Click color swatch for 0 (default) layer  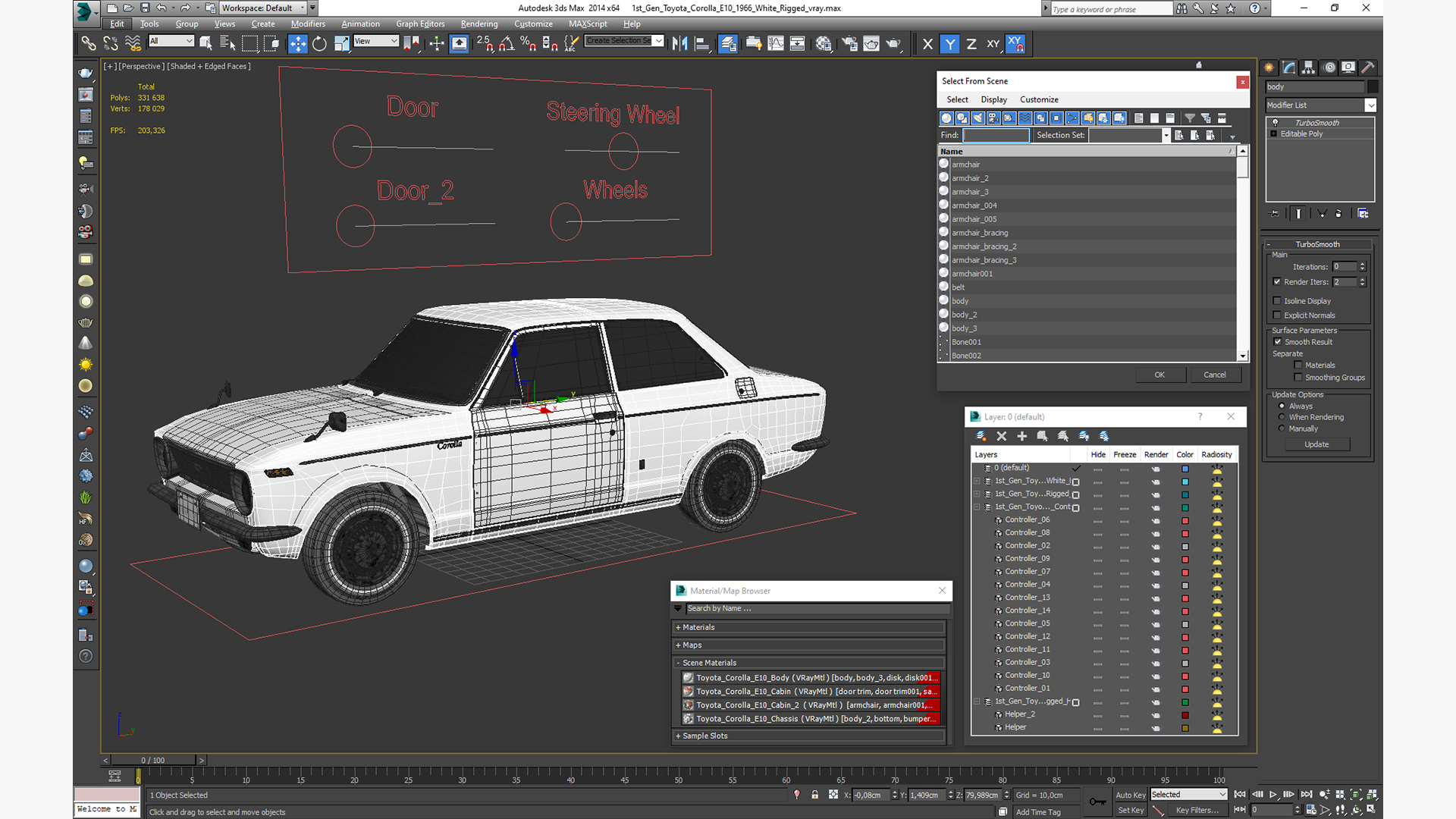pyautogui.click(x=1185, y=469)
